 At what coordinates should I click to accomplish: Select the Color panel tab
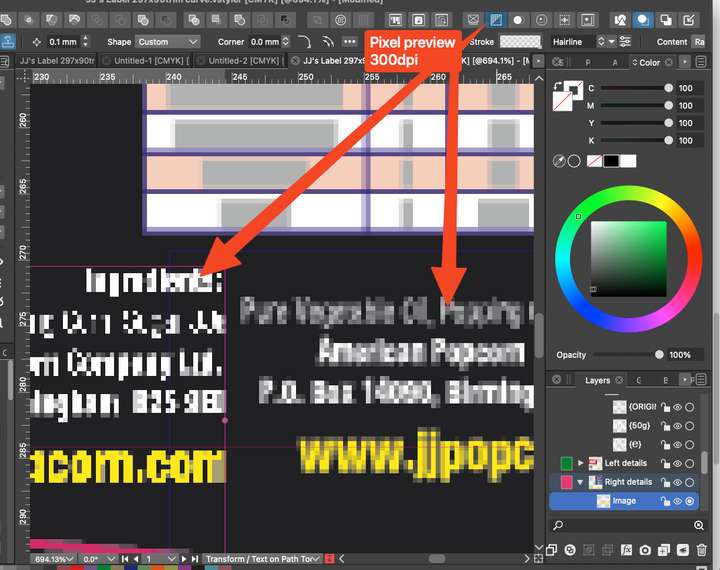[649, 62]
